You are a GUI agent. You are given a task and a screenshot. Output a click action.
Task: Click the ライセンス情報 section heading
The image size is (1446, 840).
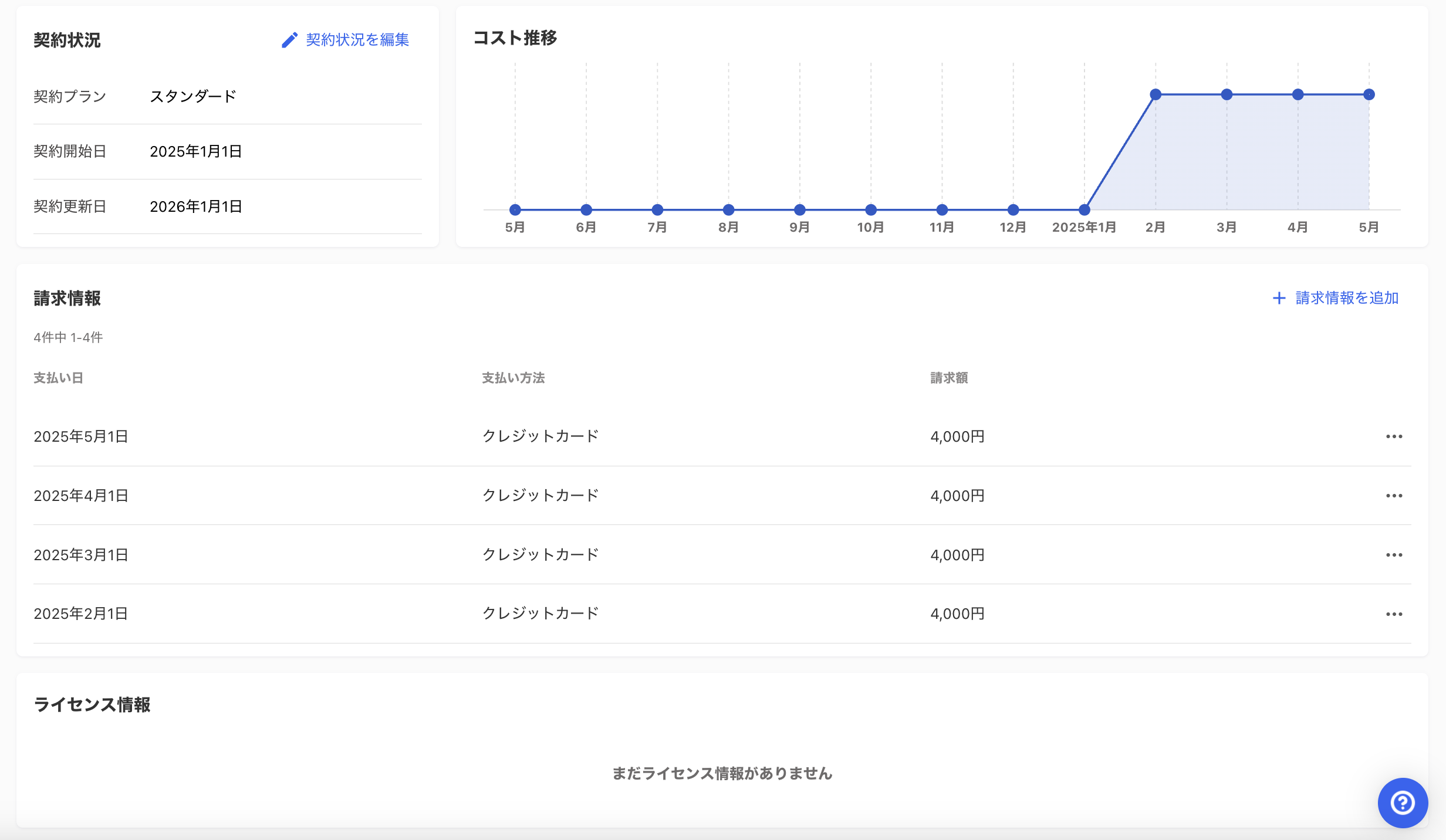coord(92,704)
